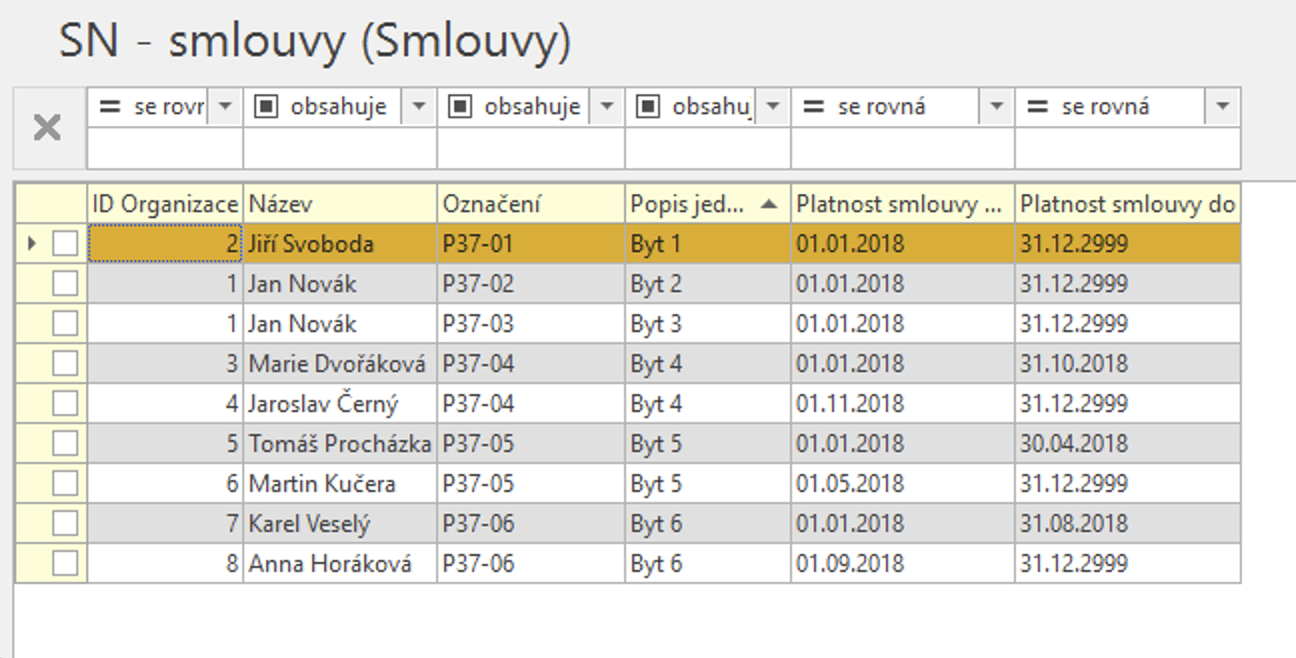The image size is (1296, 658).
Task: Open dropdown for Platnost smlouvy do filter
Action: tap(1222, 106)
